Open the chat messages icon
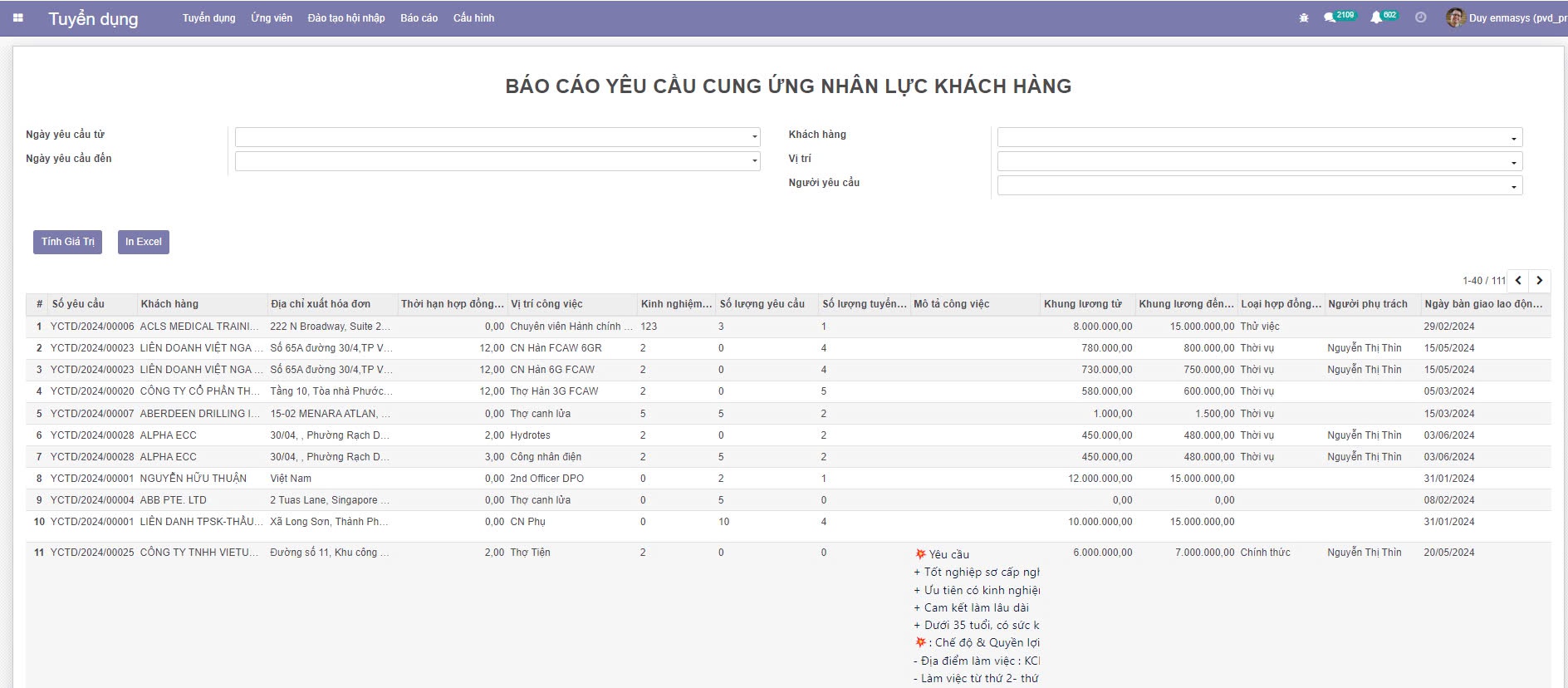The image size is (1568, 688). [x=1330, y=17]
